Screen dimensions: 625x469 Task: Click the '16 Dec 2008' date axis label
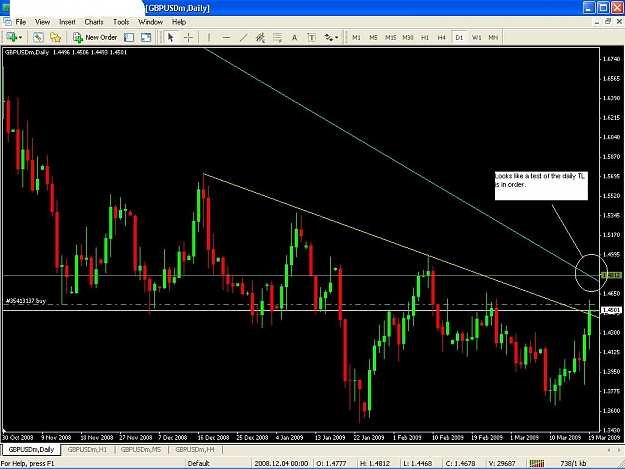[213, 438]
